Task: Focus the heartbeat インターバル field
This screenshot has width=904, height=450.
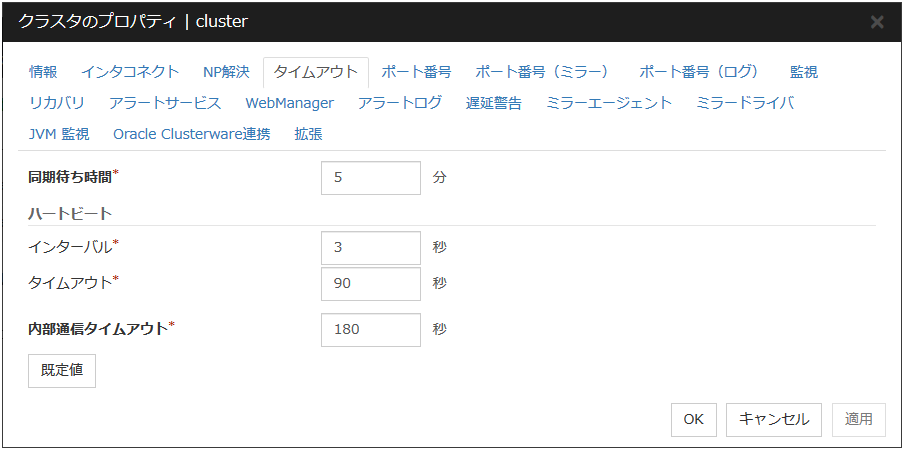Action: (371, 248)
